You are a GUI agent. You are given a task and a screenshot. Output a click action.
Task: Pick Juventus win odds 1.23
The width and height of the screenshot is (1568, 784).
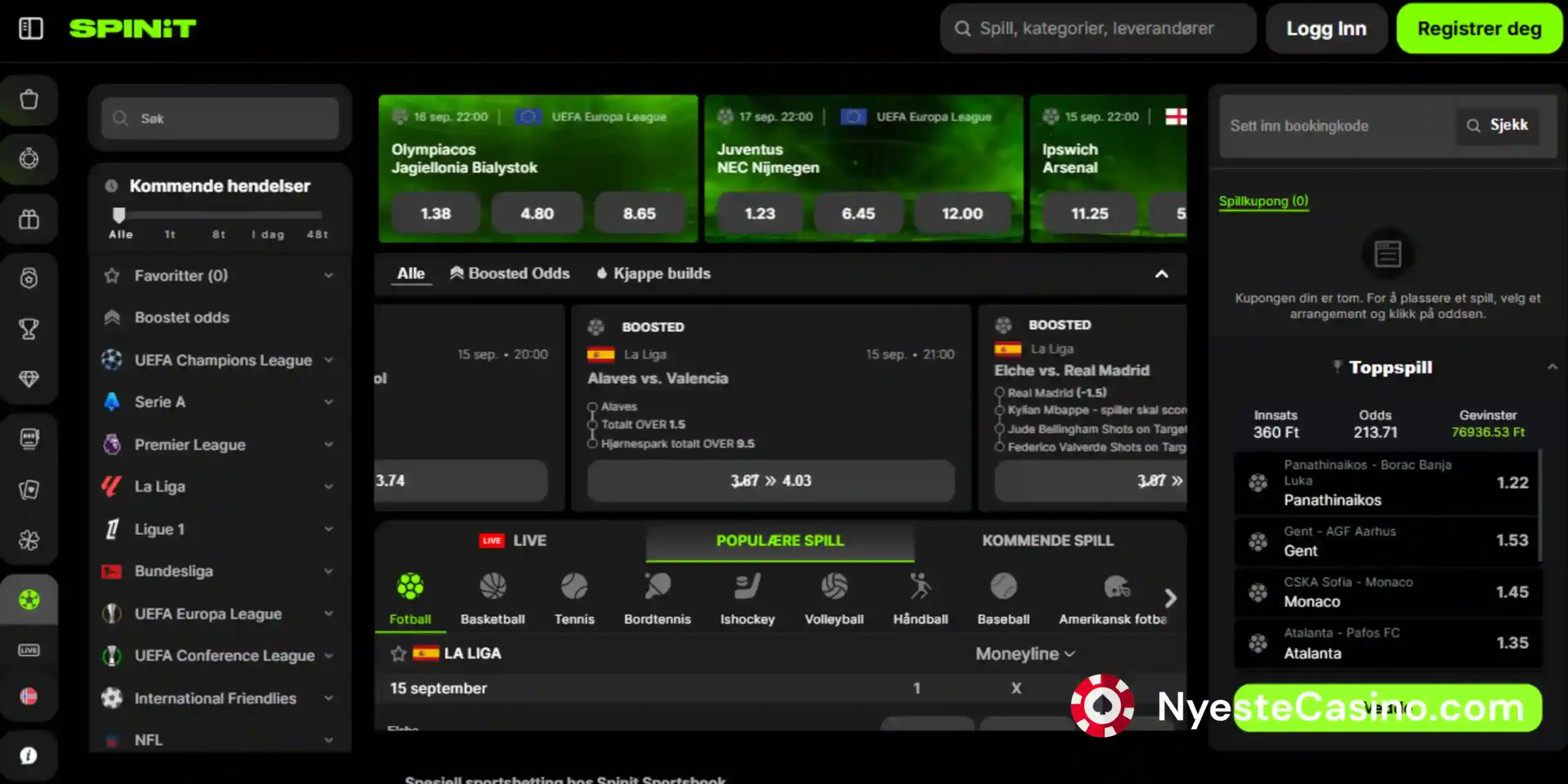click(x=760, y=213)
